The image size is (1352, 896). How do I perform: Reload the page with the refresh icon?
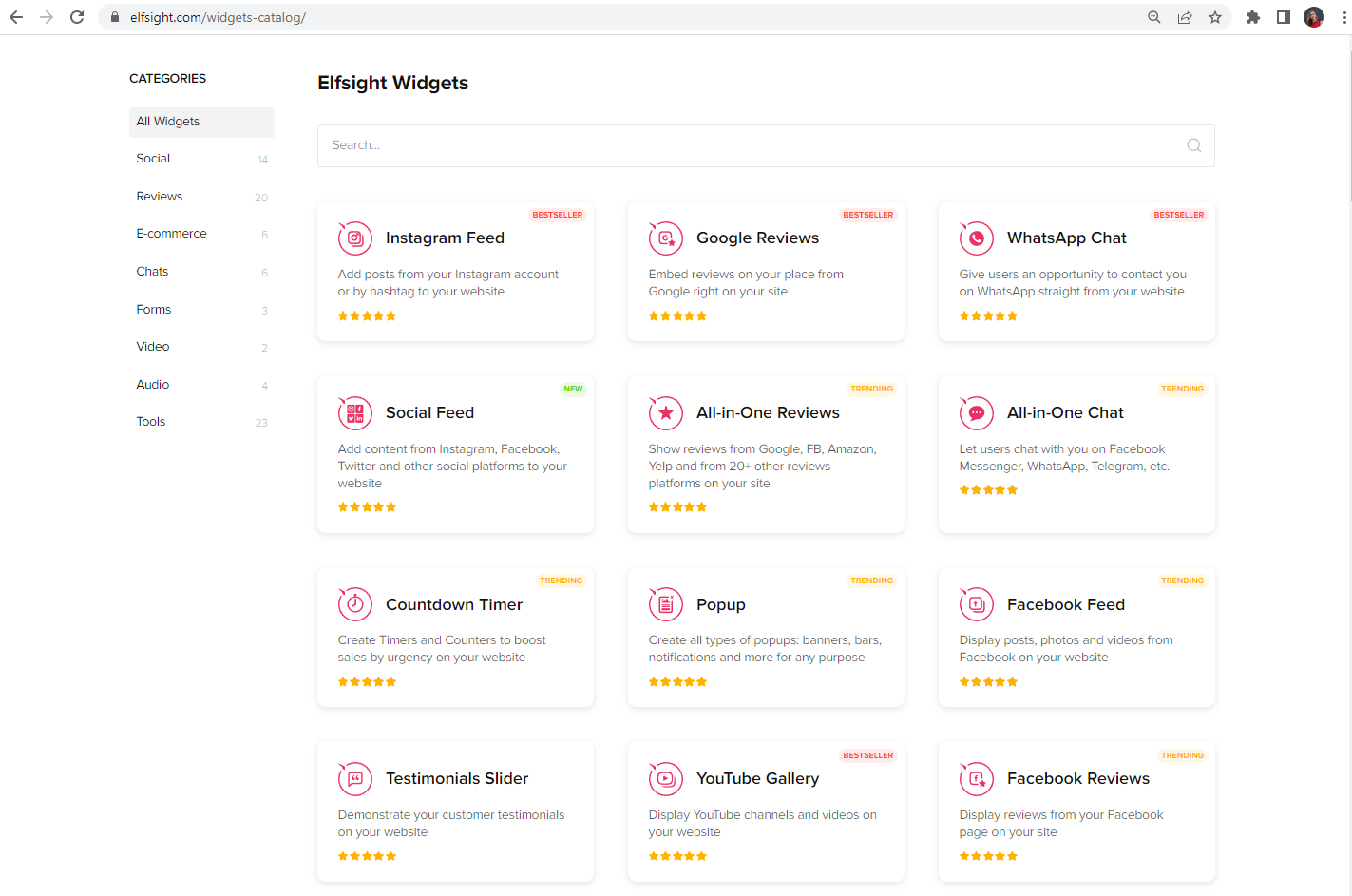[77, 17]
